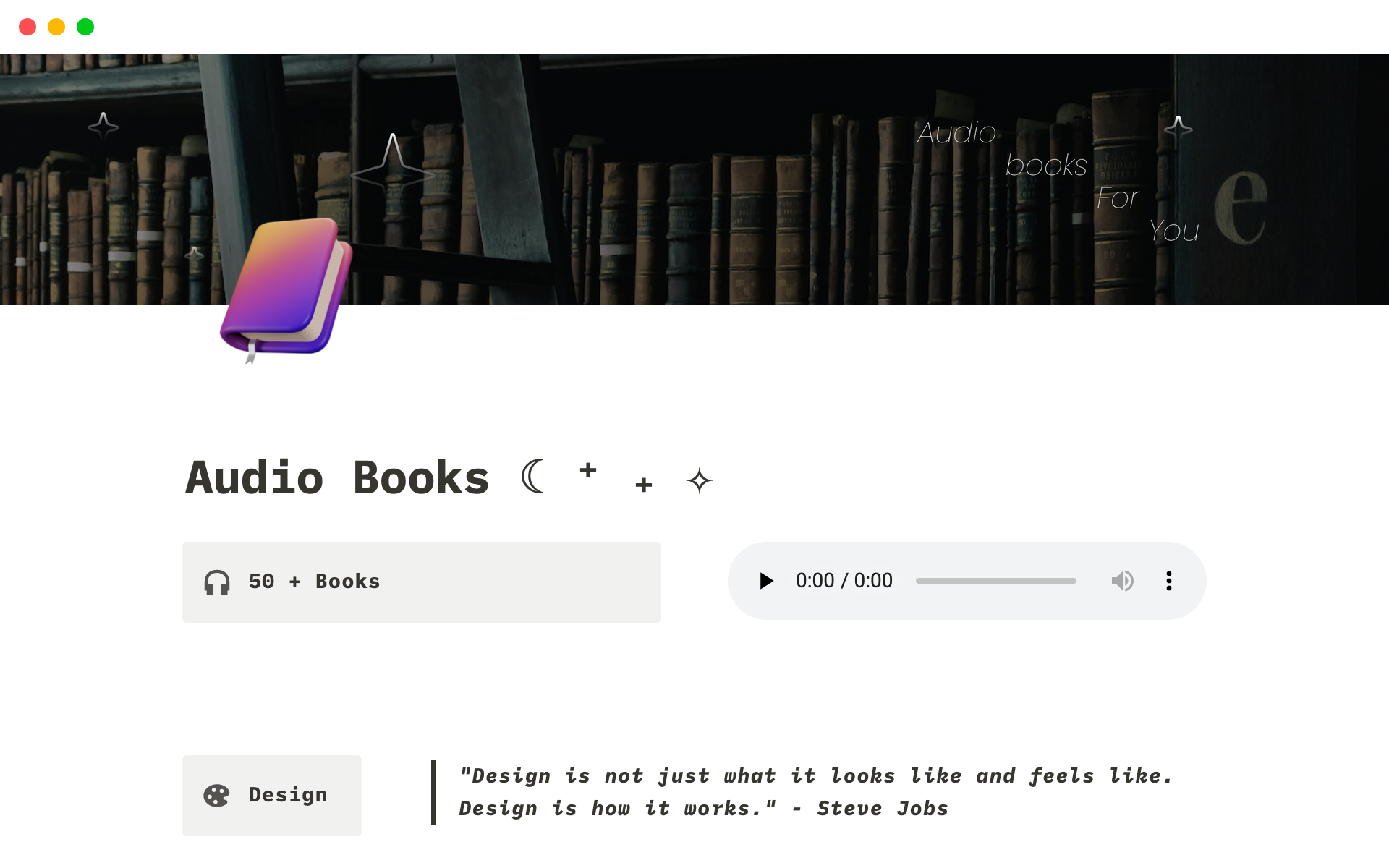Screen dimensions: 1389x868
Task: Select the palette icon on the Design button
Action: pyautogui.click(x=218, y=795)
